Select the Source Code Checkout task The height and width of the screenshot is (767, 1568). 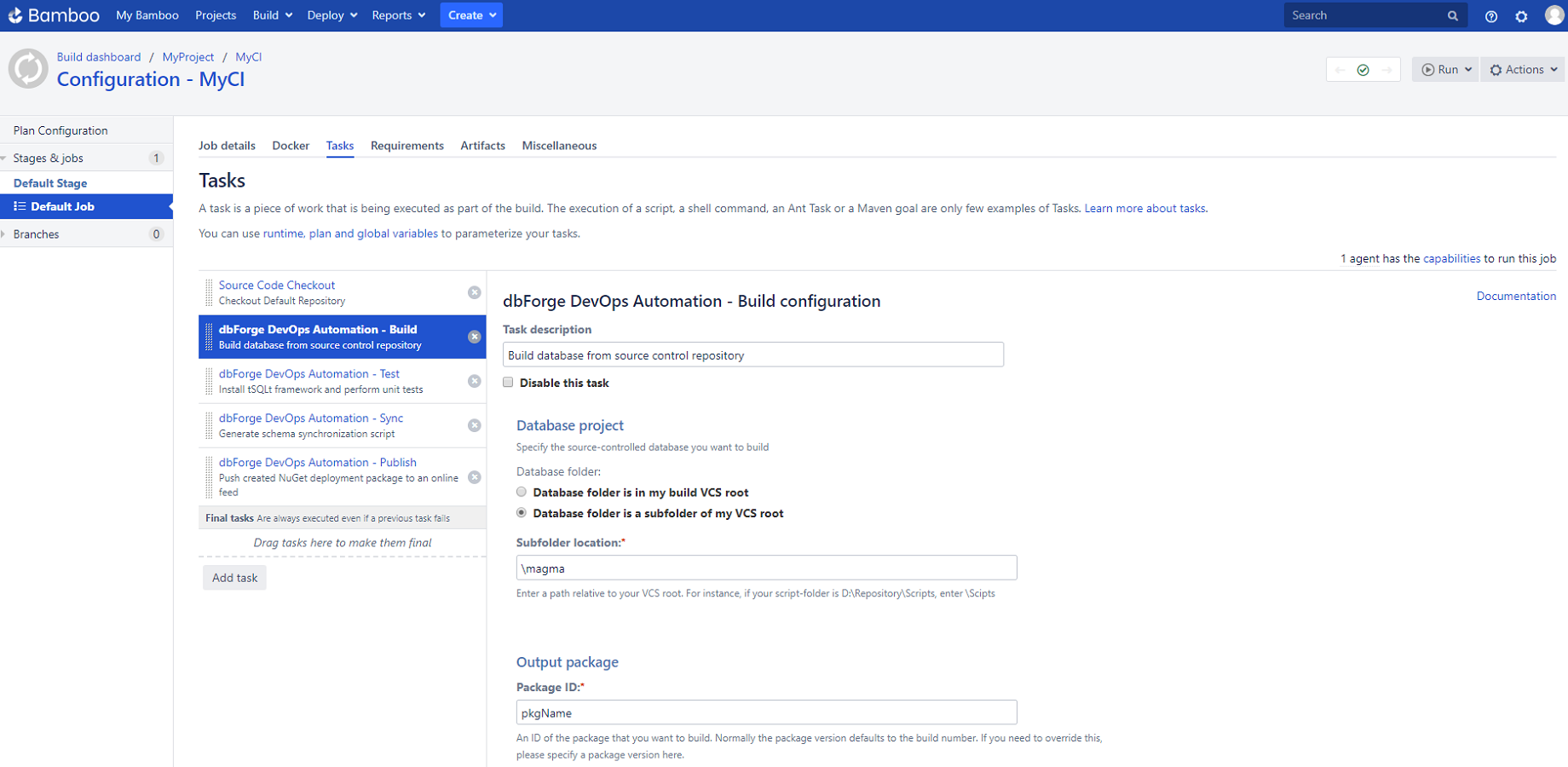[342, 292]
